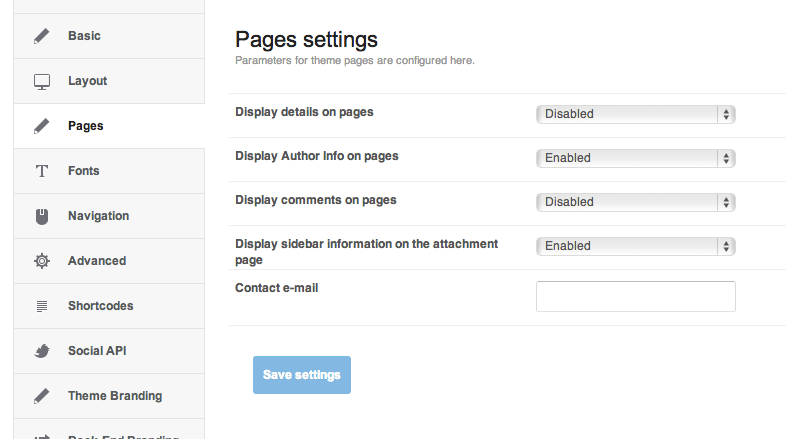Click inside the Contact e-mail field

tap(636, 297)
